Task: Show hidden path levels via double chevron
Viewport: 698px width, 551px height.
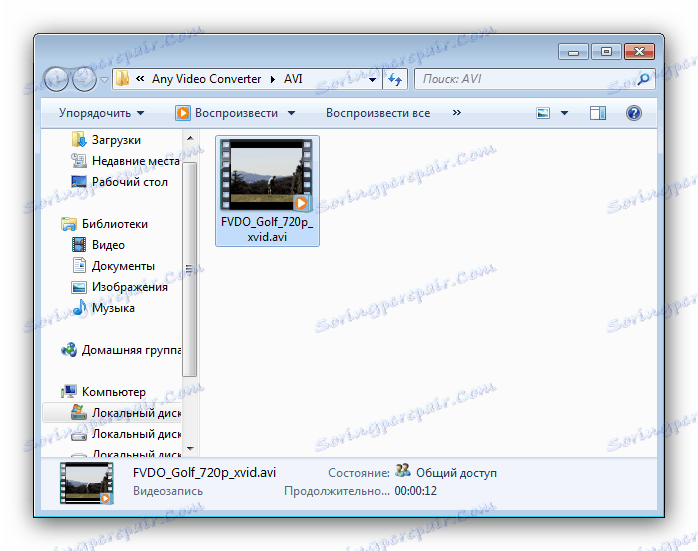Action: tap(140, 79)
